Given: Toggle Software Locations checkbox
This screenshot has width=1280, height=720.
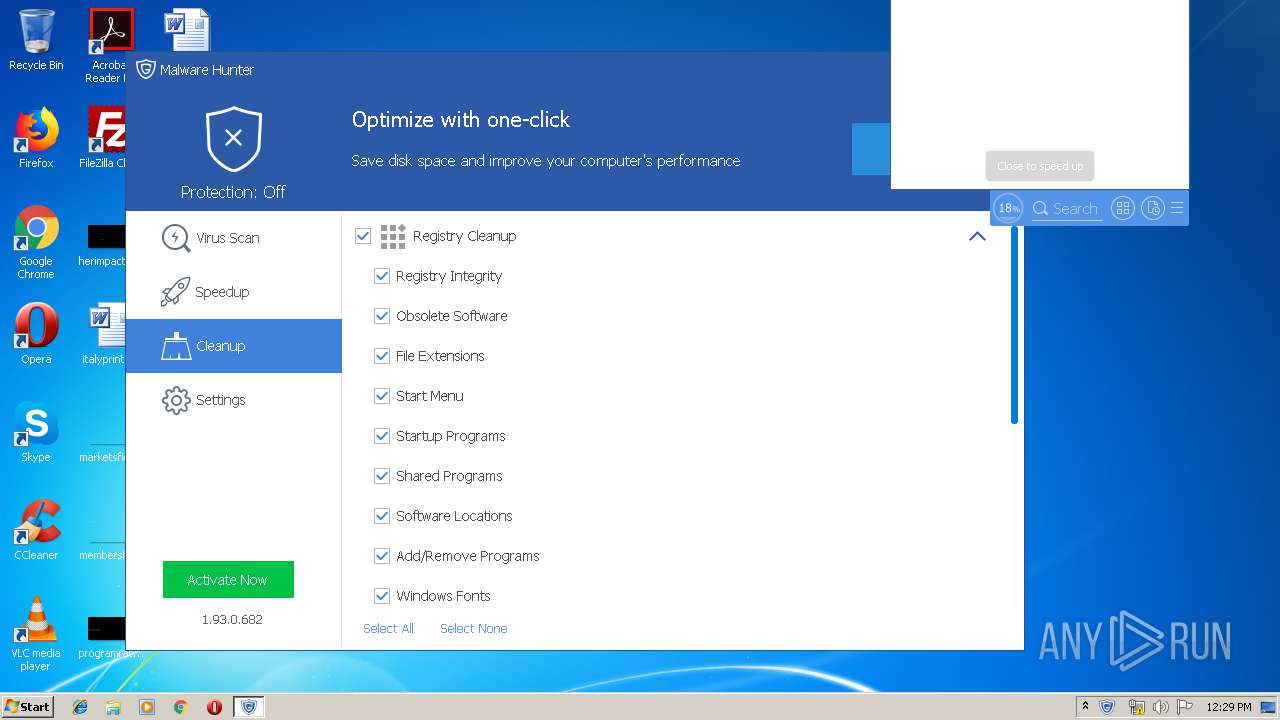Looking at the screenshot, I should click(382, 516).
